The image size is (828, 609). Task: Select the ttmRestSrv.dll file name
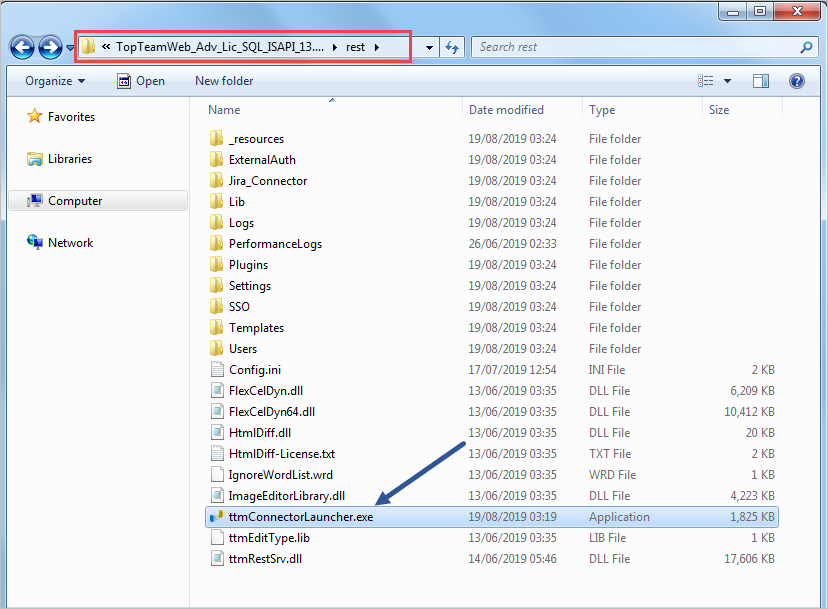pos(266,558)
